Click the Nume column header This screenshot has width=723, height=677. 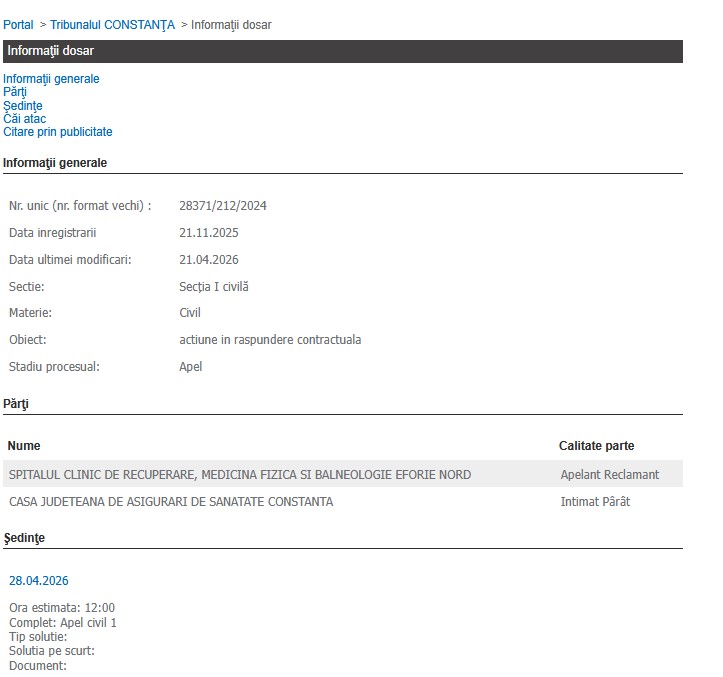click(x=24, y=446)
